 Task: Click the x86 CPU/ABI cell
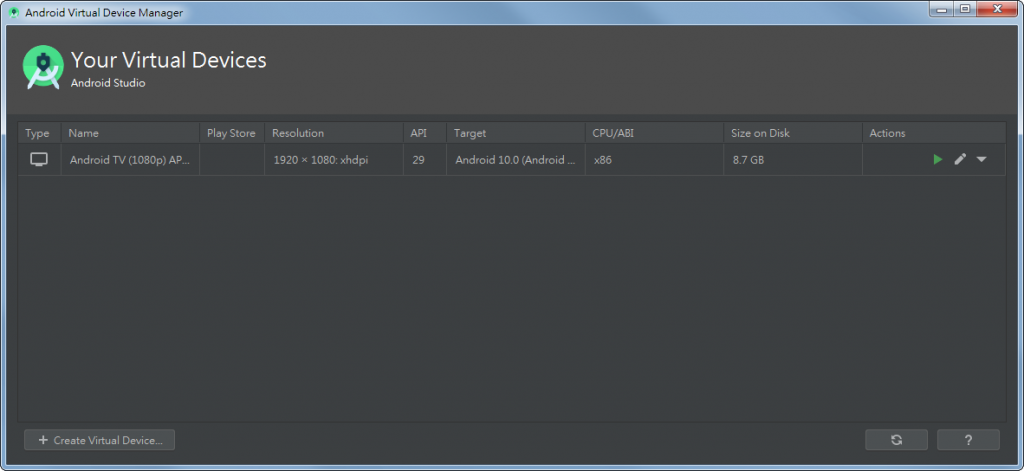coord(654,159)
